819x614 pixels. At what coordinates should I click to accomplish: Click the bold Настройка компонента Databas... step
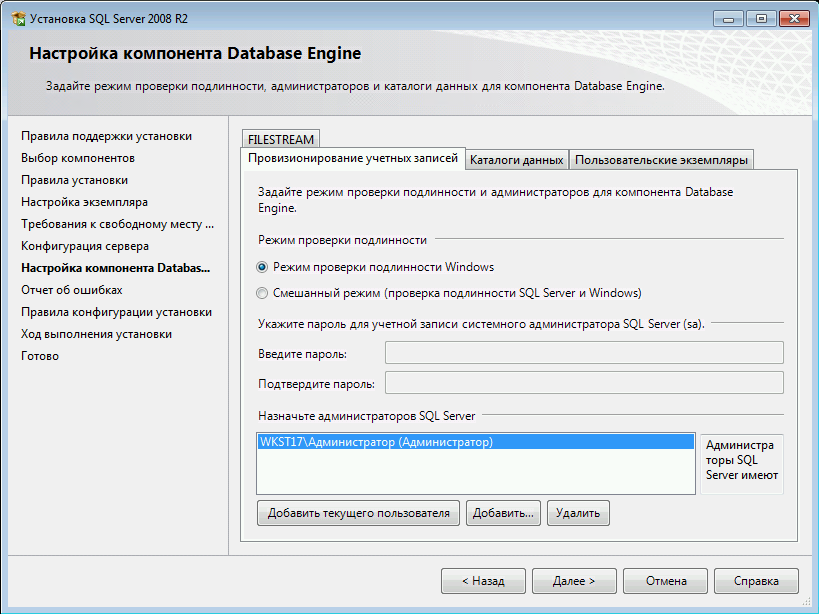click(x=115, y=268)
